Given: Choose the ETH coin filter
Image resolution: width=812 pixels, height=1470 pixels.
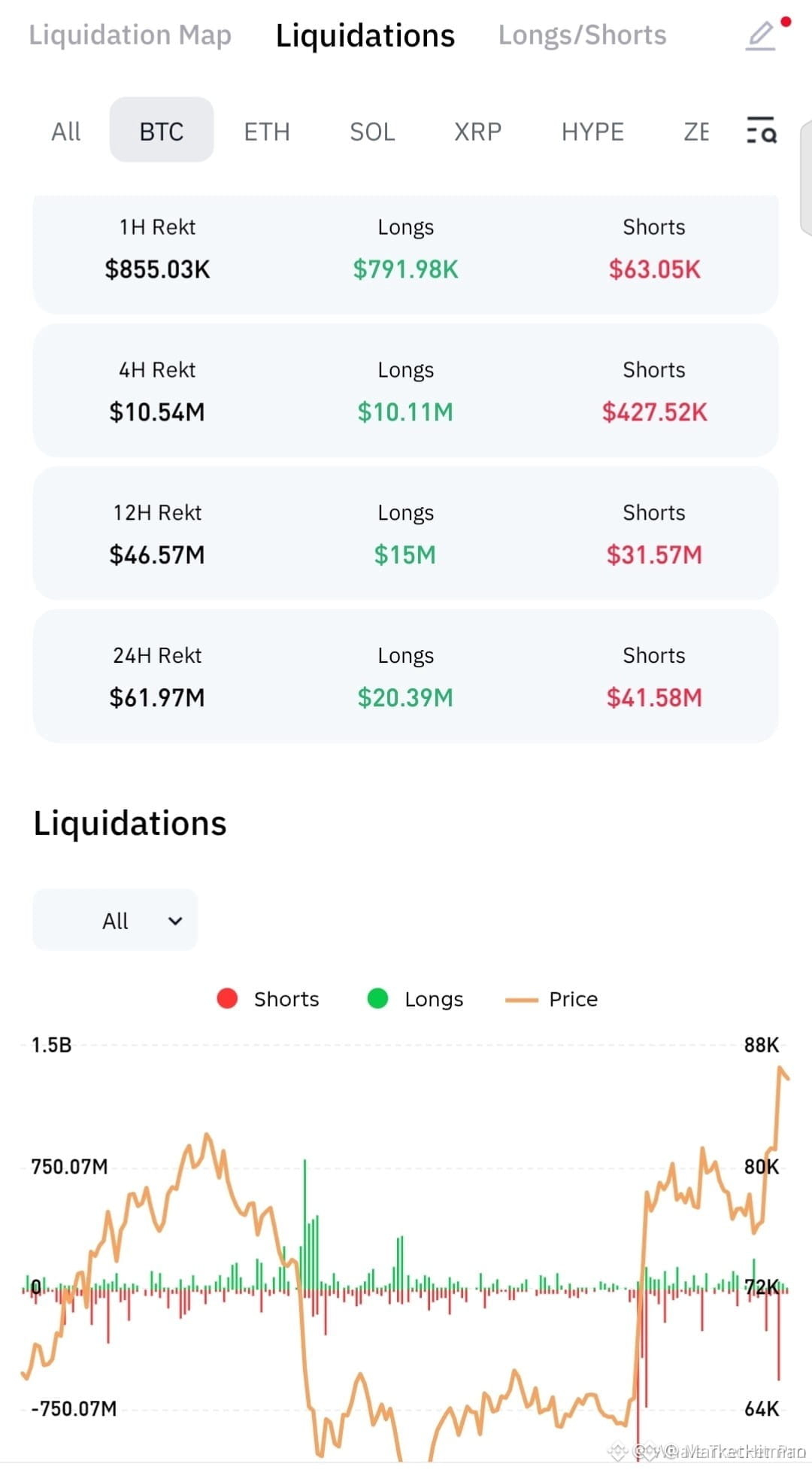Looking at the screenshot, I should click(267, 131).
